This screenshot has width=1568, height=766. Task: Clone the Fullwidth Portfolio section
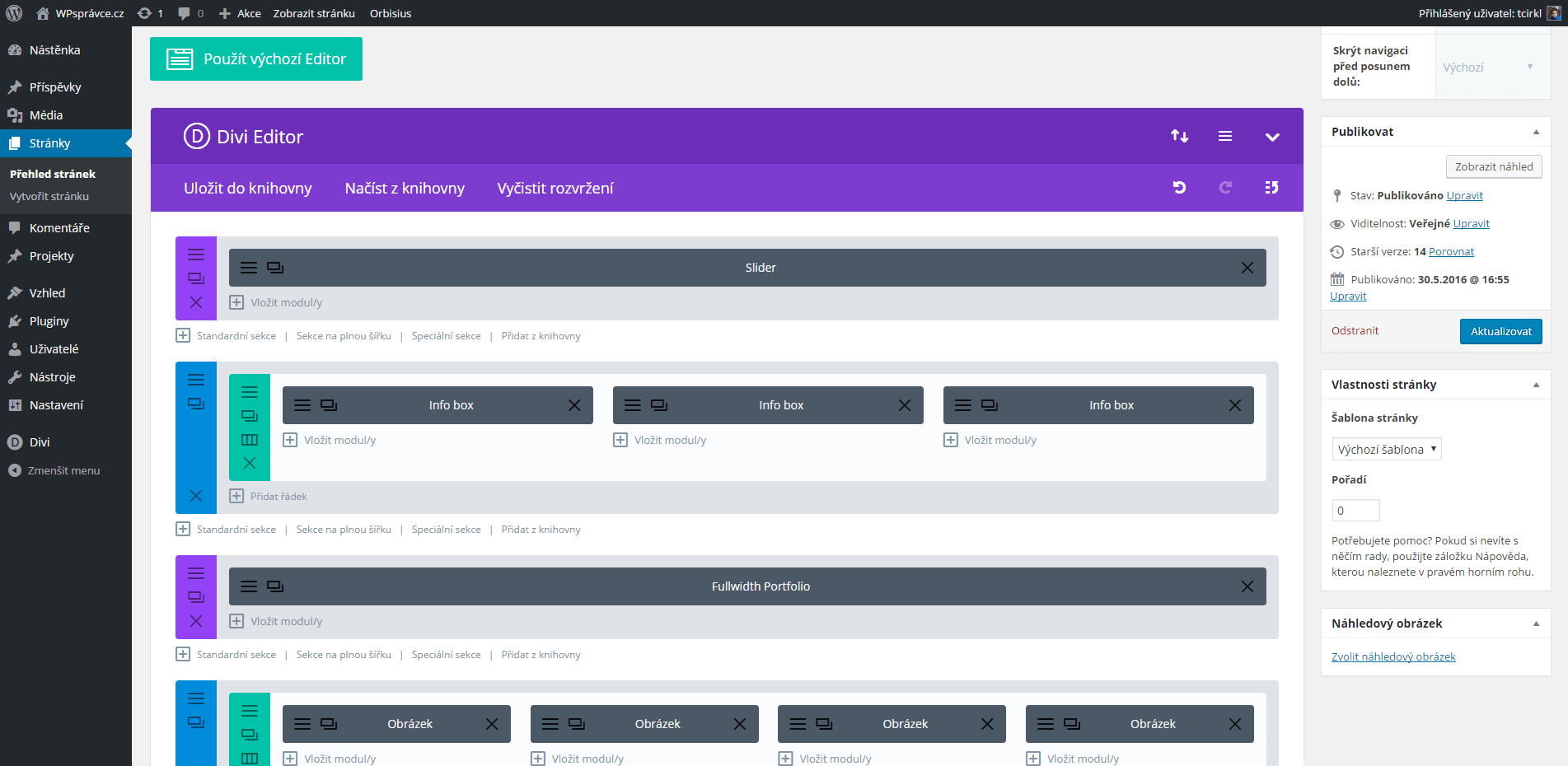196,597
